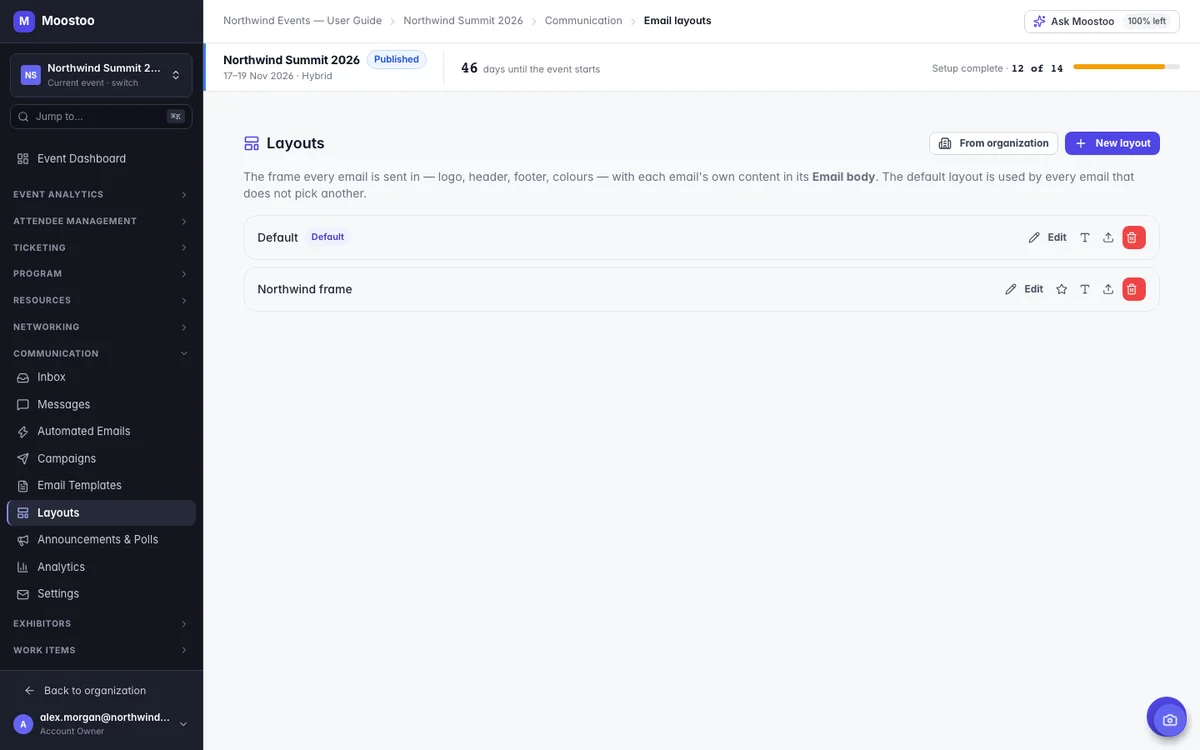Open Email Templates in sidebar

(100, 485)
